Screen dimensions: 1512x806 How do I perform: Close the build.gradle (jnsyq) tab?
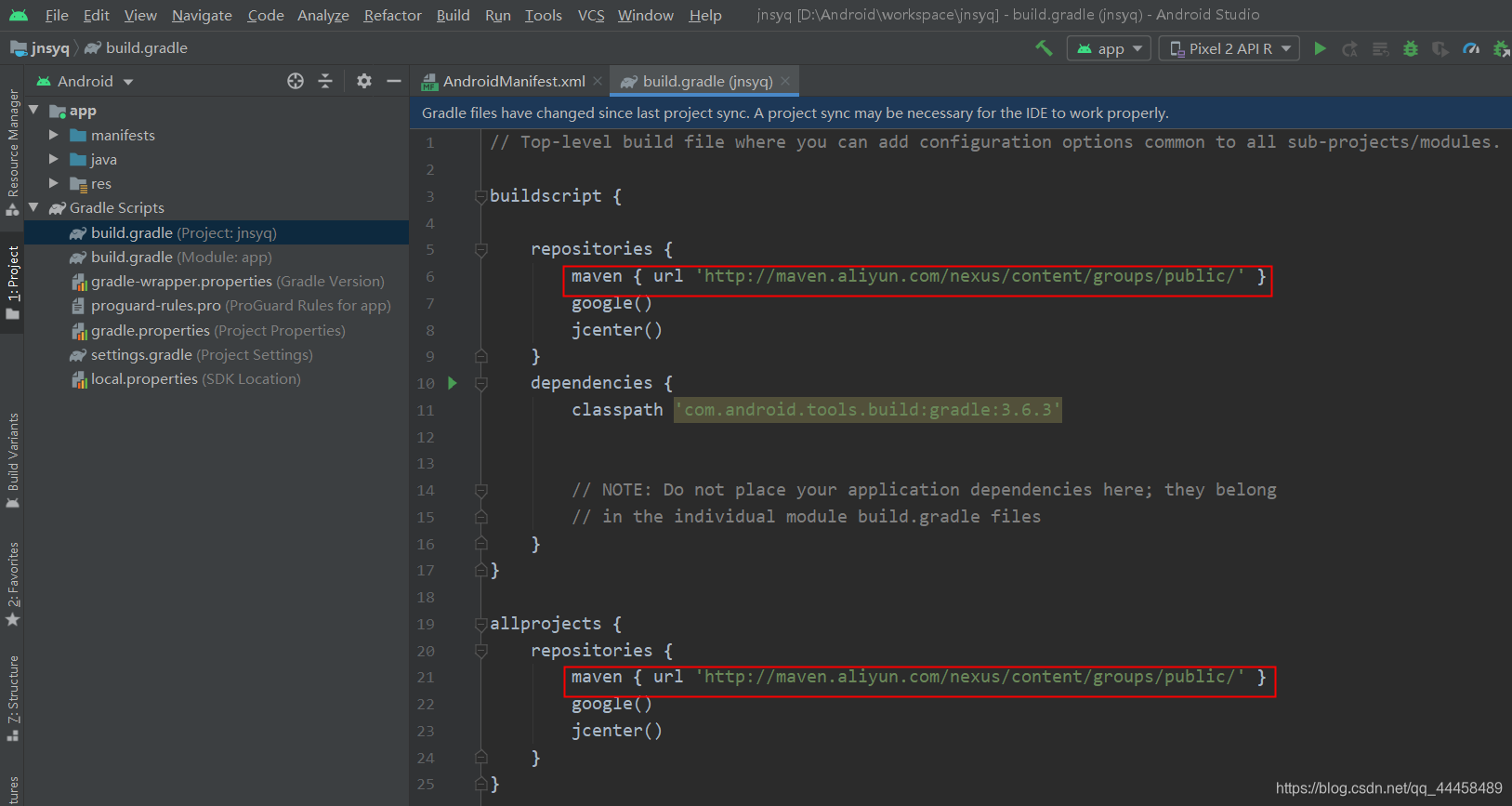785,81
